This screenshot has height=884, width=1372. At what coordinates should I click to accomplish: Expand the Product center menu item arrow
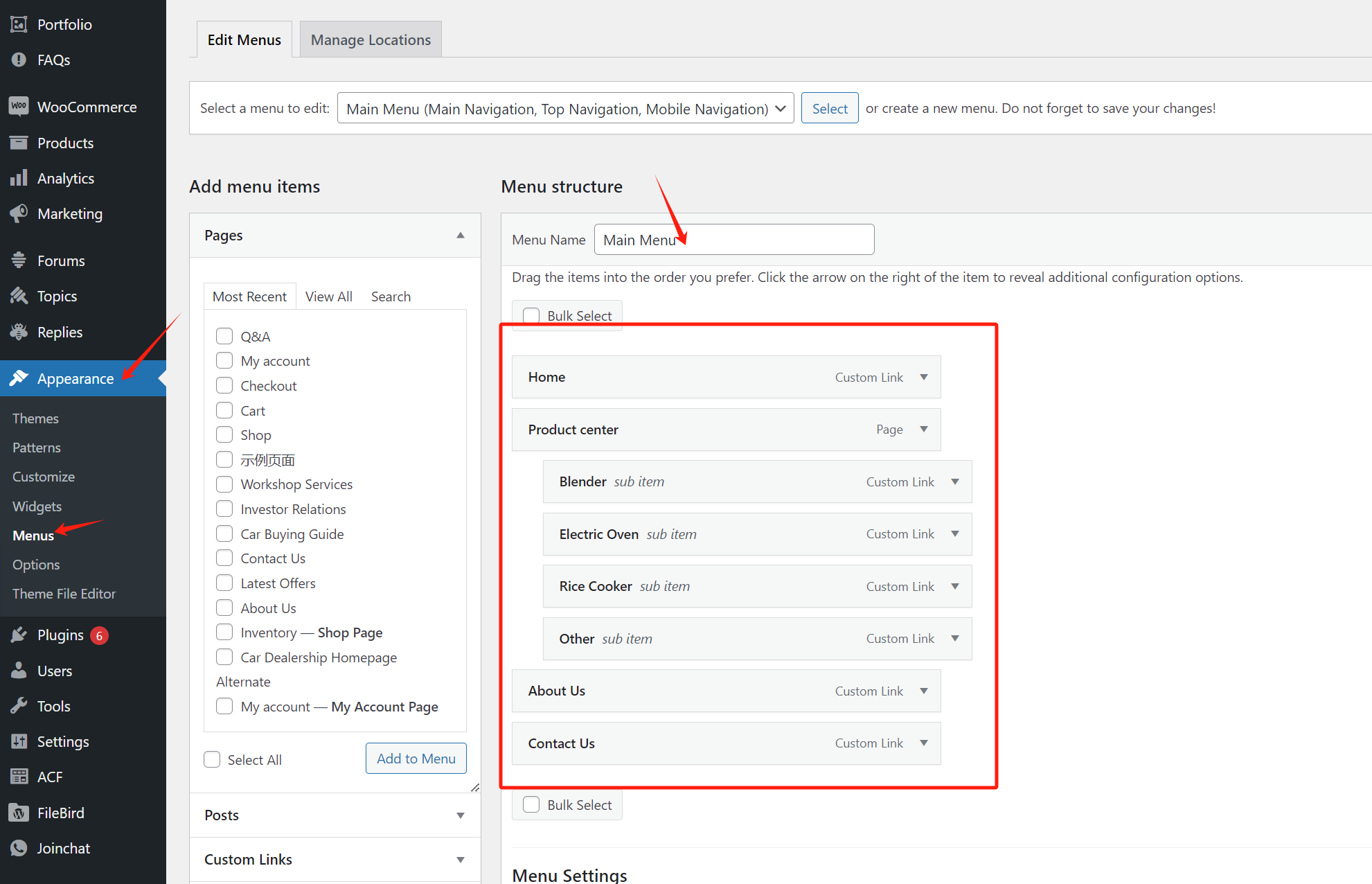(x=924, y=430)
